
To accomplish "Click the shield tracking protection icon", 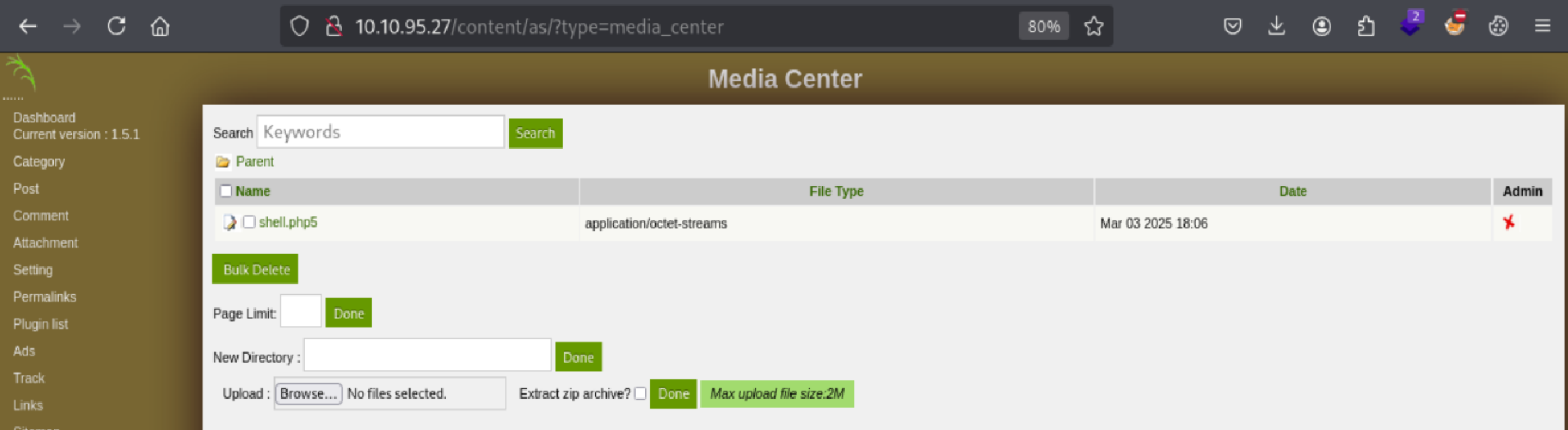I will tap(300, 26).
